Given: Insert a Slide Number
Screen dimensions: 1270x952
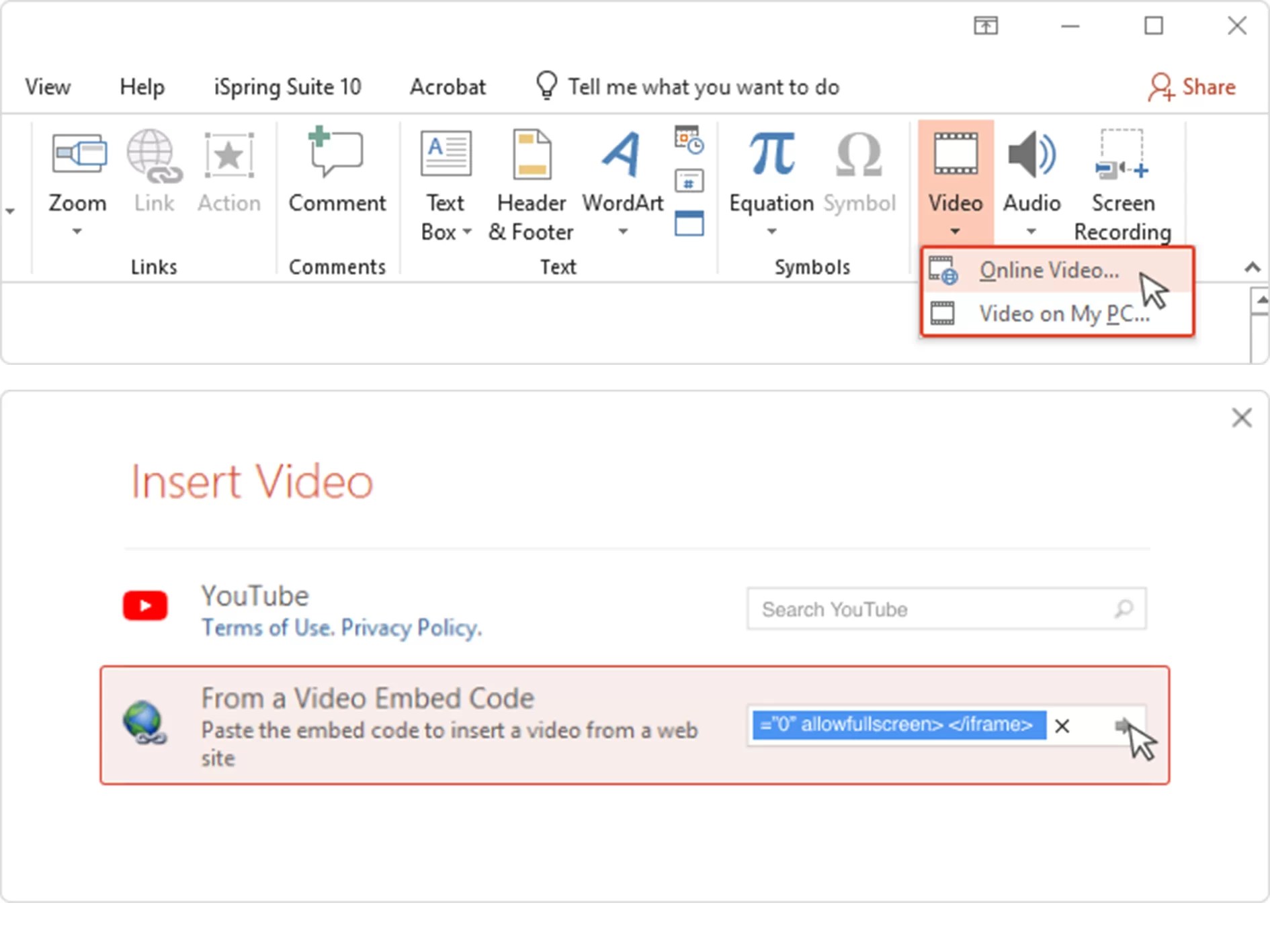Looking at the screenshot, I should pyautogui.click(x=689, y=180).
